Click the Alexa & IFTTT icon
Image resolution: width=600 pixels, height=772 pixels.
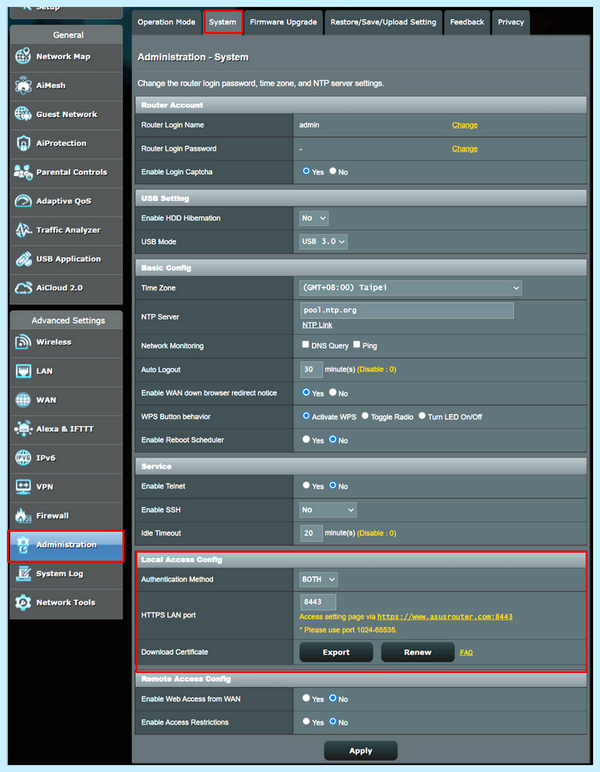coord(23,429)
